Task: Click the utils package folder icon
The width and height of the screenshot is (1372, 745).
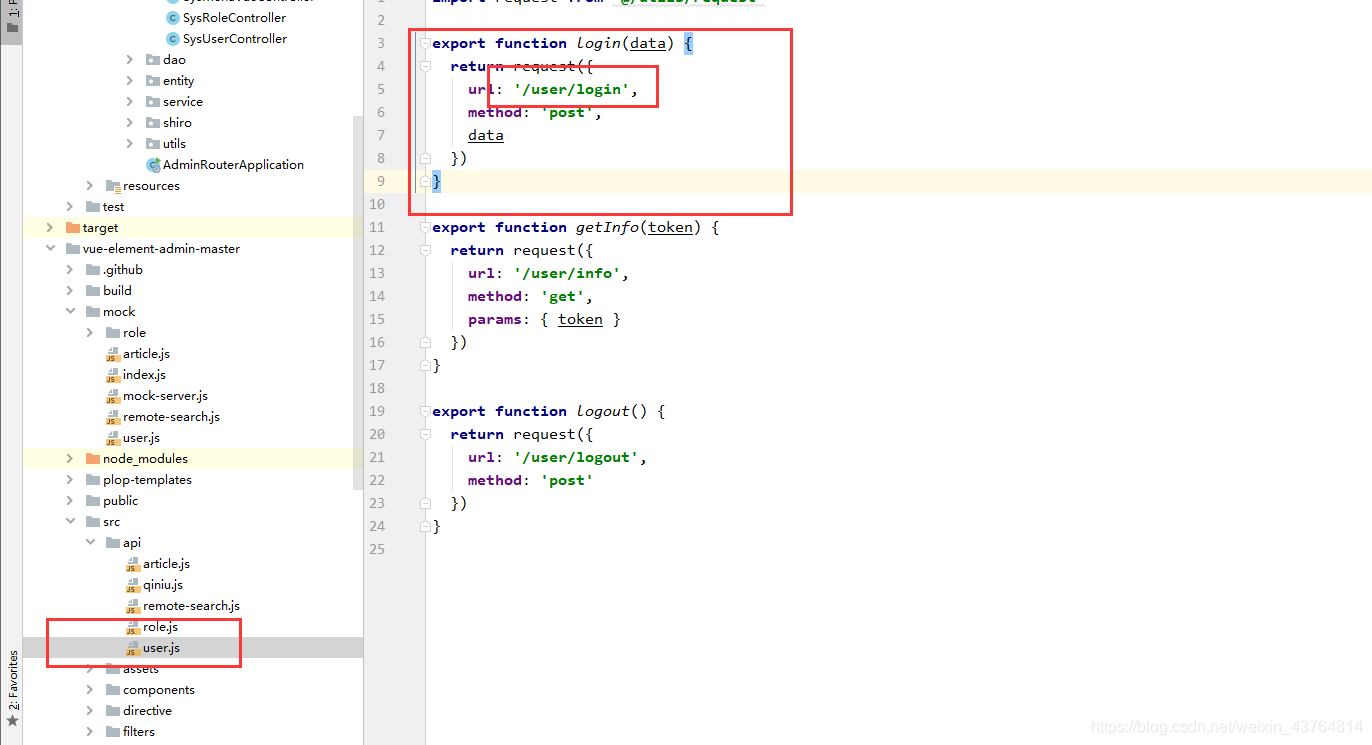Action: click(153, 144)
